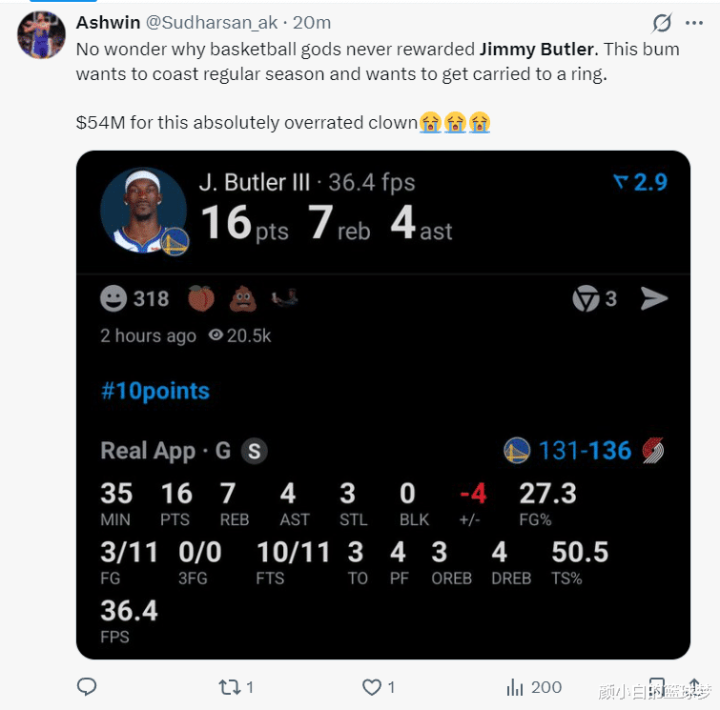
Task: Like the tweet with the heart icon
Action: pos(372,687)
